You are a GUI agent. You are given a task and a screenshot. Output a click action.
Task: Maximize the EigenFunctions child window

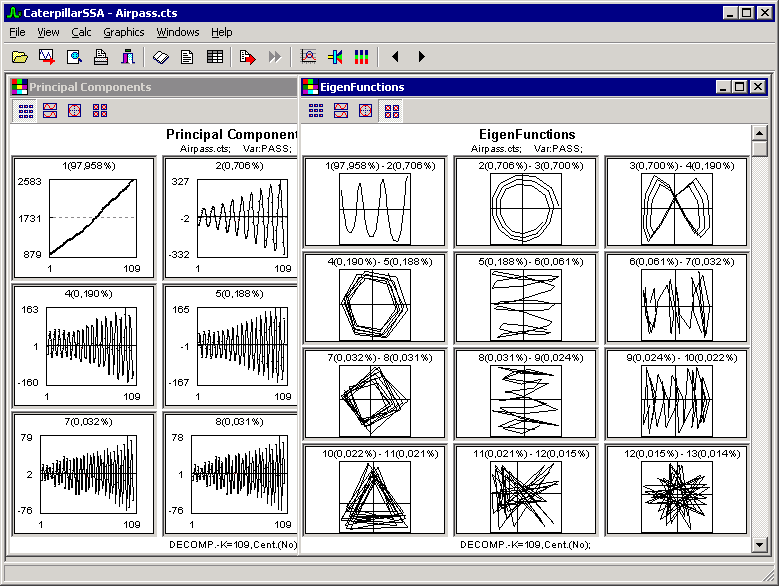pyautogui.click(x=740, y=87)
